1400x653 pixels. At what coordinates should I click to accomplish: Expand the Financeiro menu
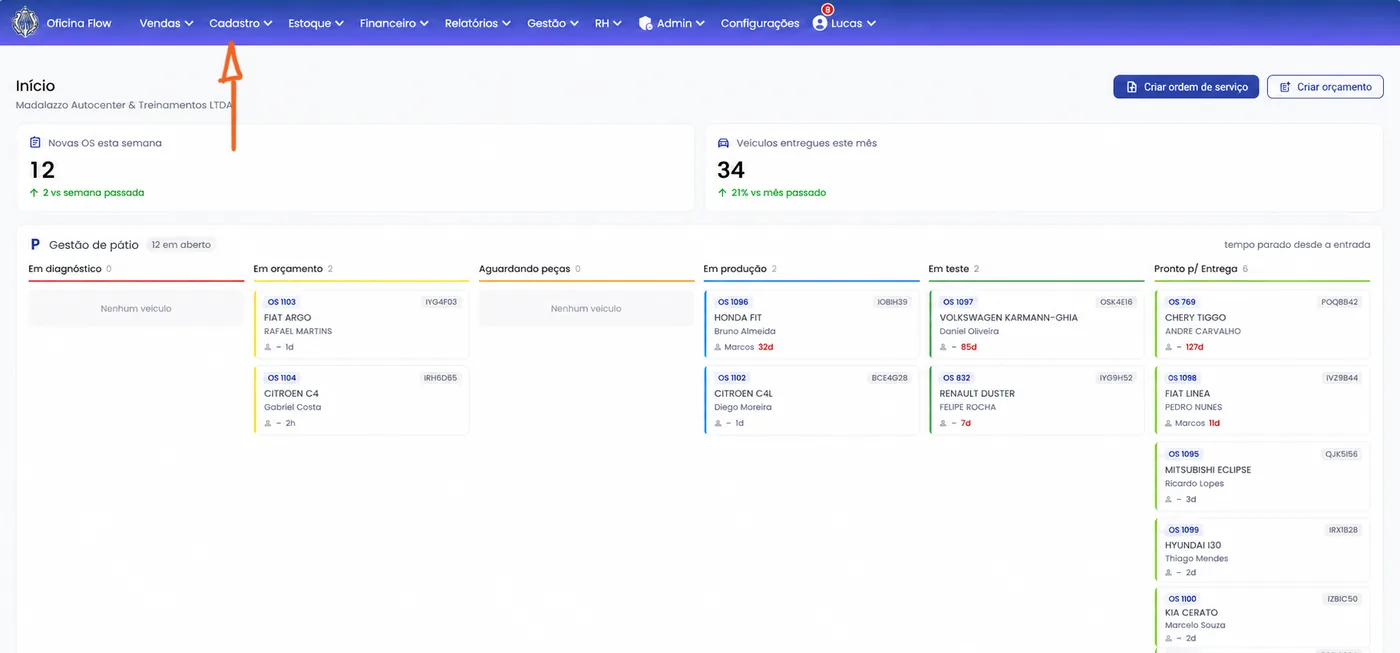(x=394, y=23)
